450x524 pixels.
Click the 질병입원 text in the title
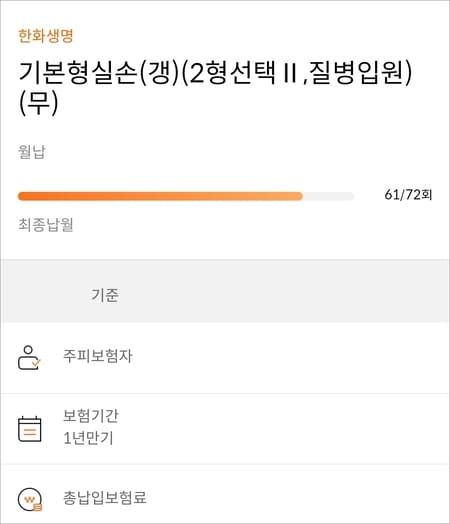pos(356,73)
